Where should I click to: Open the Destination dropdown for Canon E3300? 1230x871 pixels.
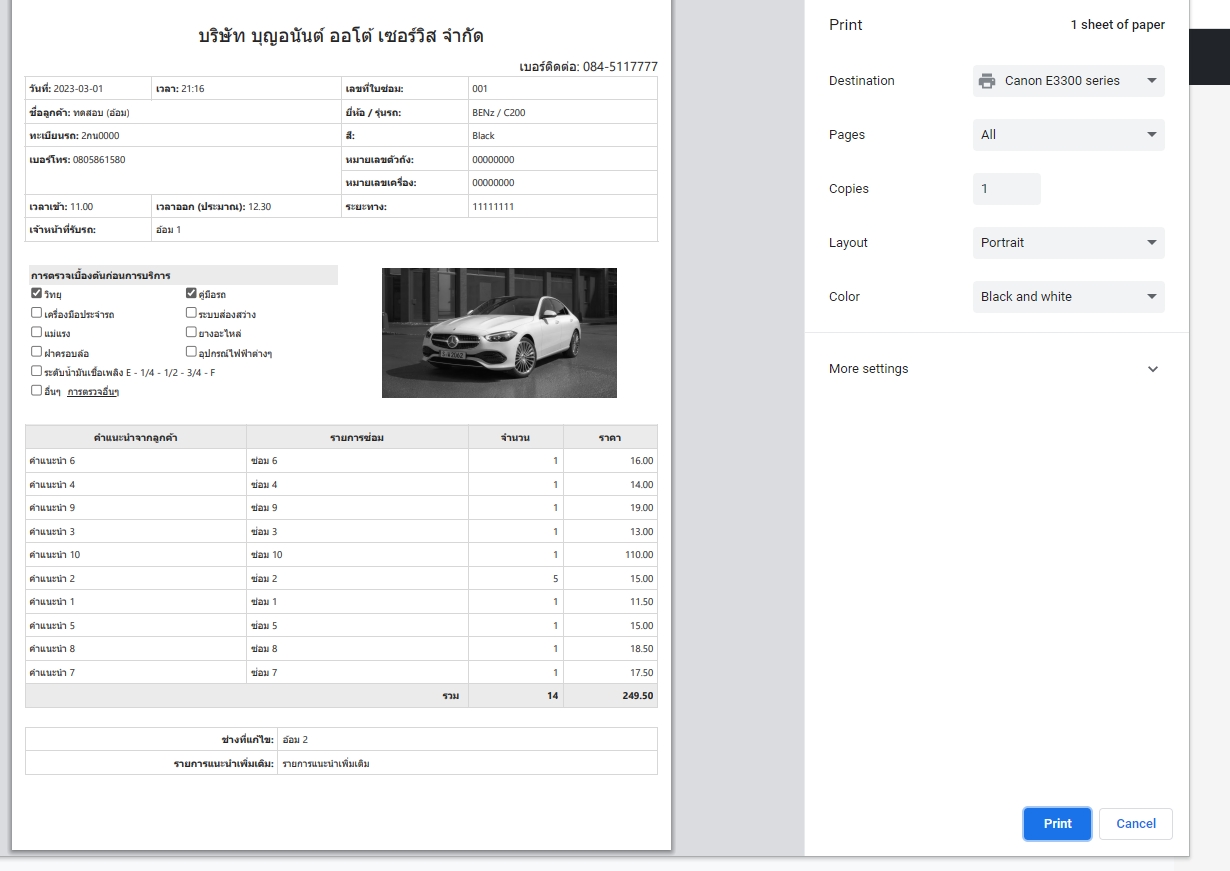coord(1068,81)
